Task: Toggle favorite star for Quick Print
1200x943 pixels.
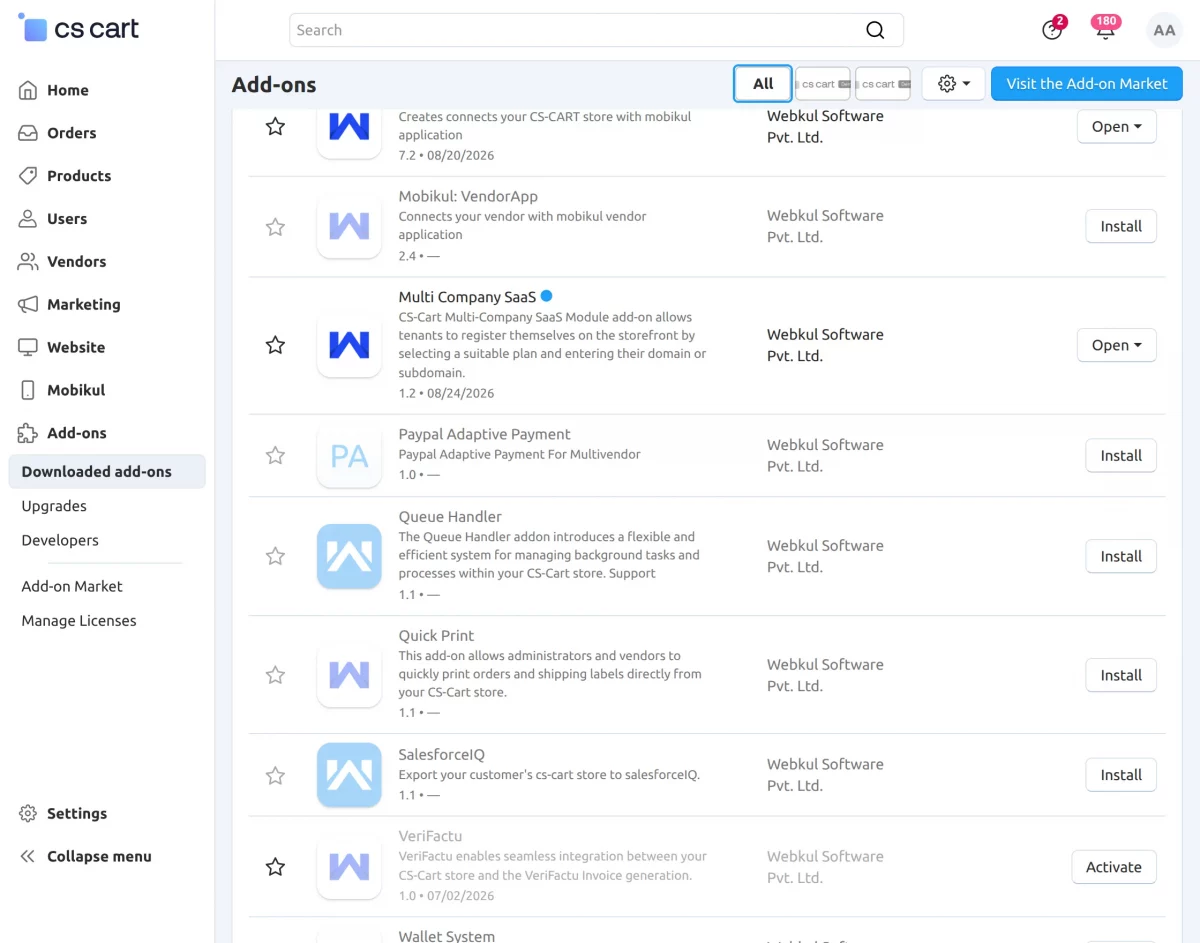Action: point(275,675)
